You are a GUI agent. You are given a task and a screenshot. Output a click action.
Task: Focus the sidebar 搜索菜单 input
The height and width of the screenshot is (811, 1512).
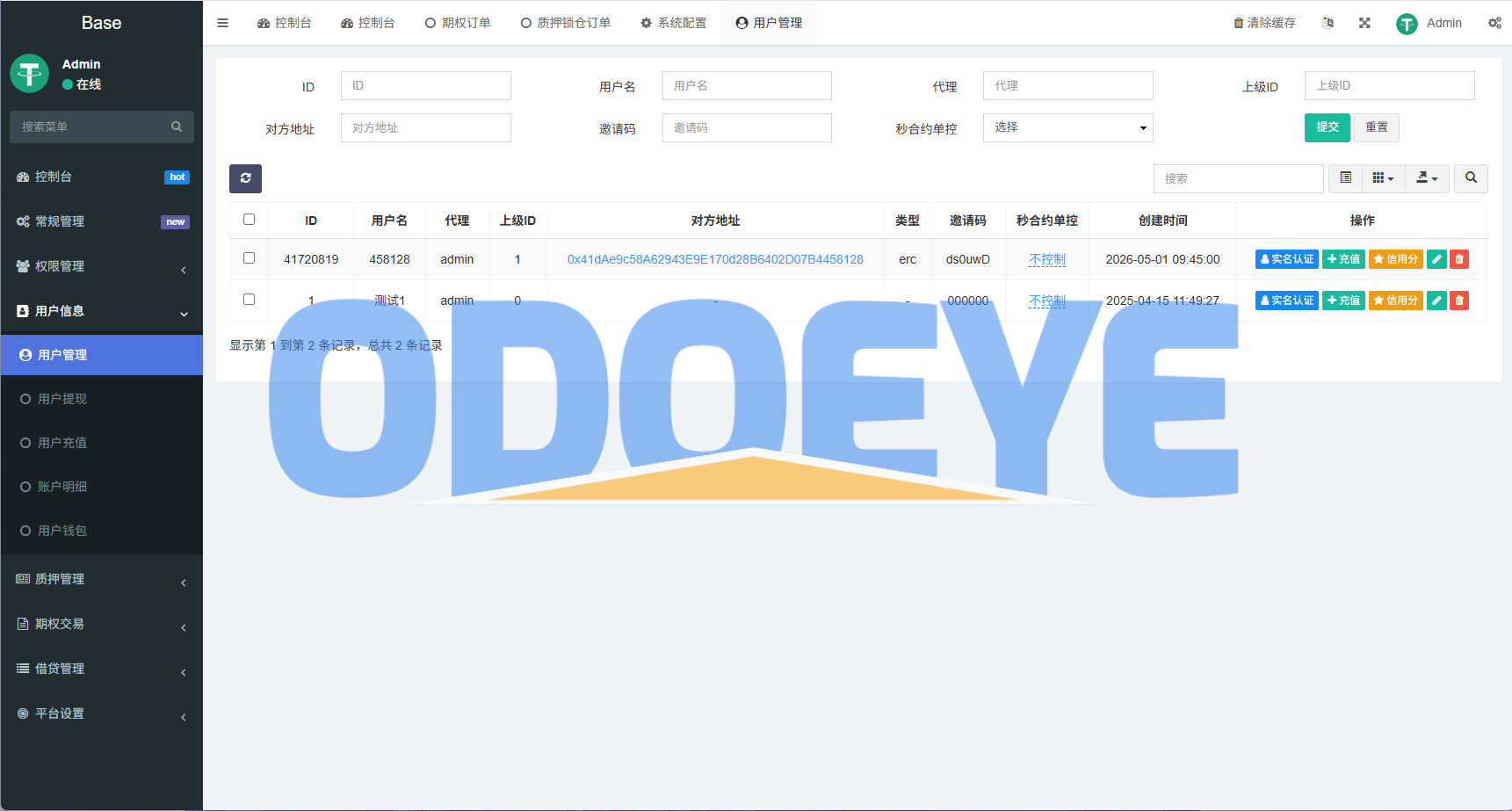point(88,127)
